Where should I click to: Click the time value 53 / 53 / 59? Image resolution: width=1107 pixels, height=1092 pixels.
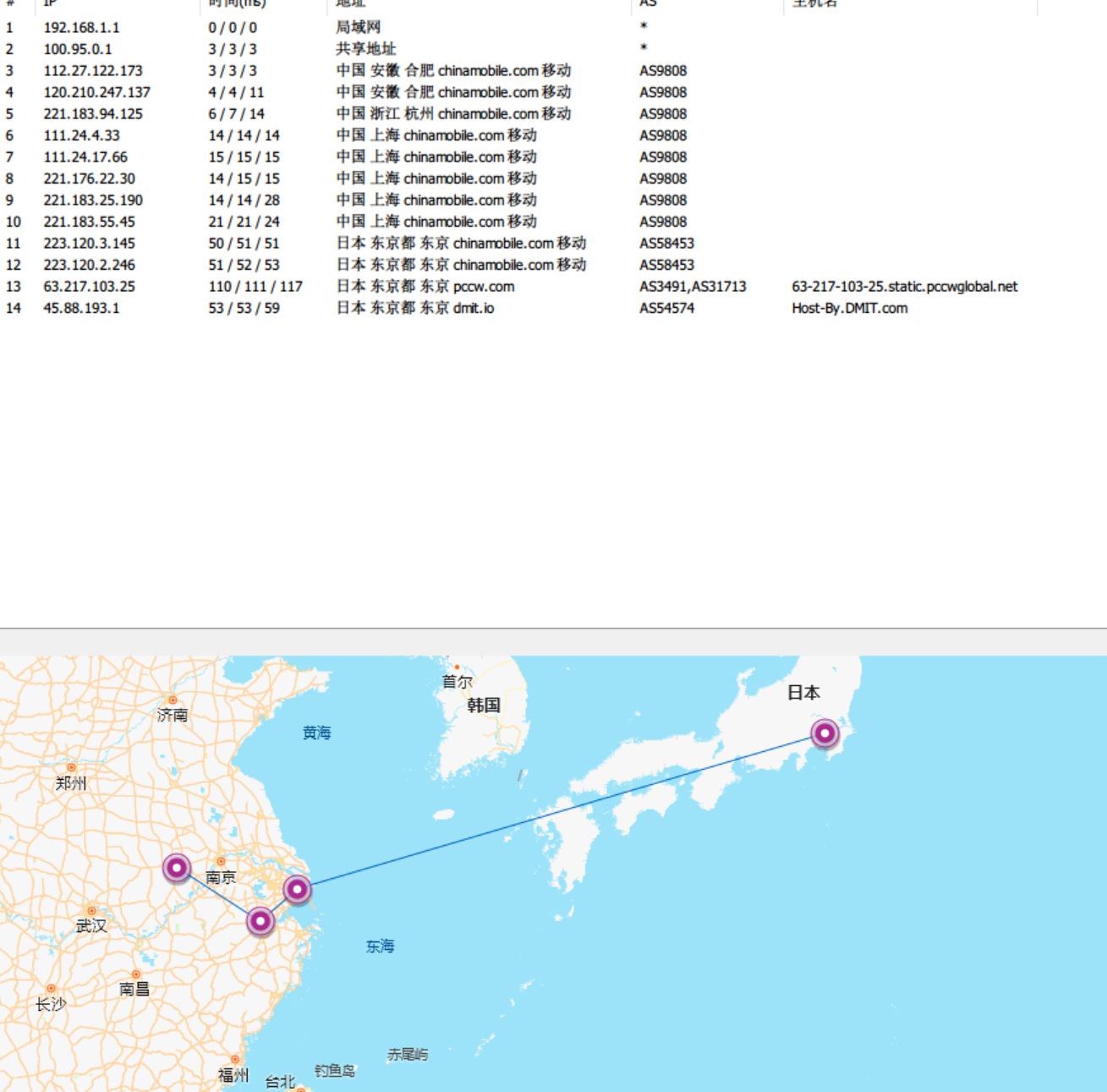click(244, 308)
